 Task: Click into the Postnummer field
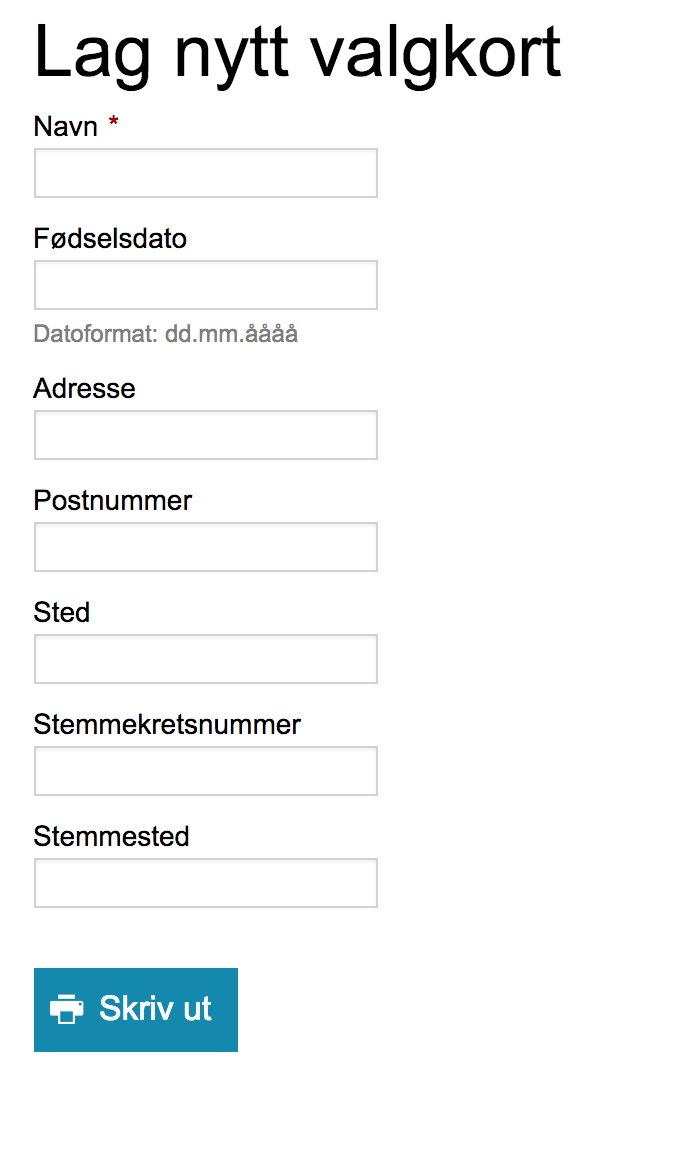pos(206,547)
